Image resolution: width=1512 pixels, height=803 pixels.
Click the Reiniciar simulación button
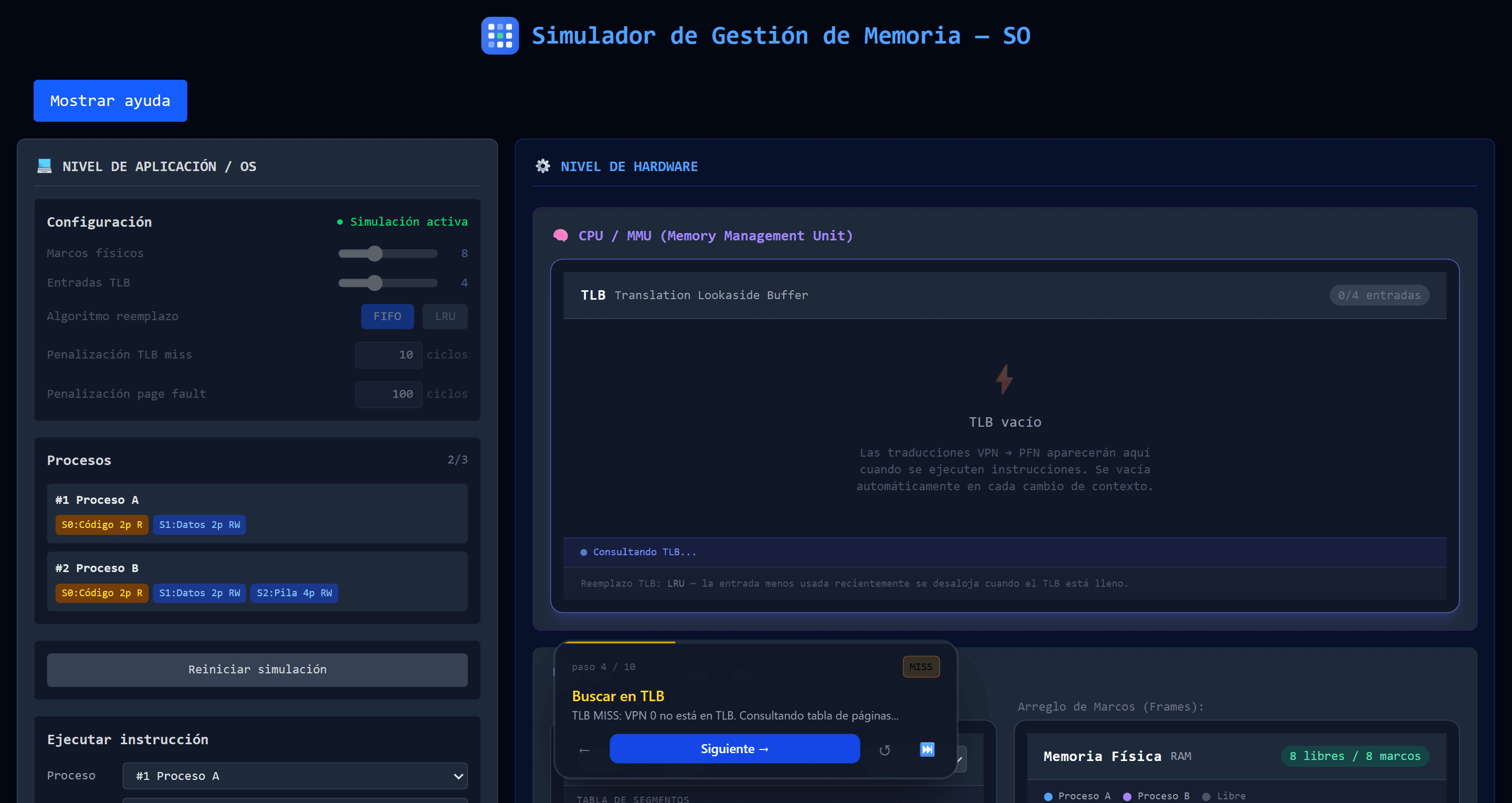point(257,670)
